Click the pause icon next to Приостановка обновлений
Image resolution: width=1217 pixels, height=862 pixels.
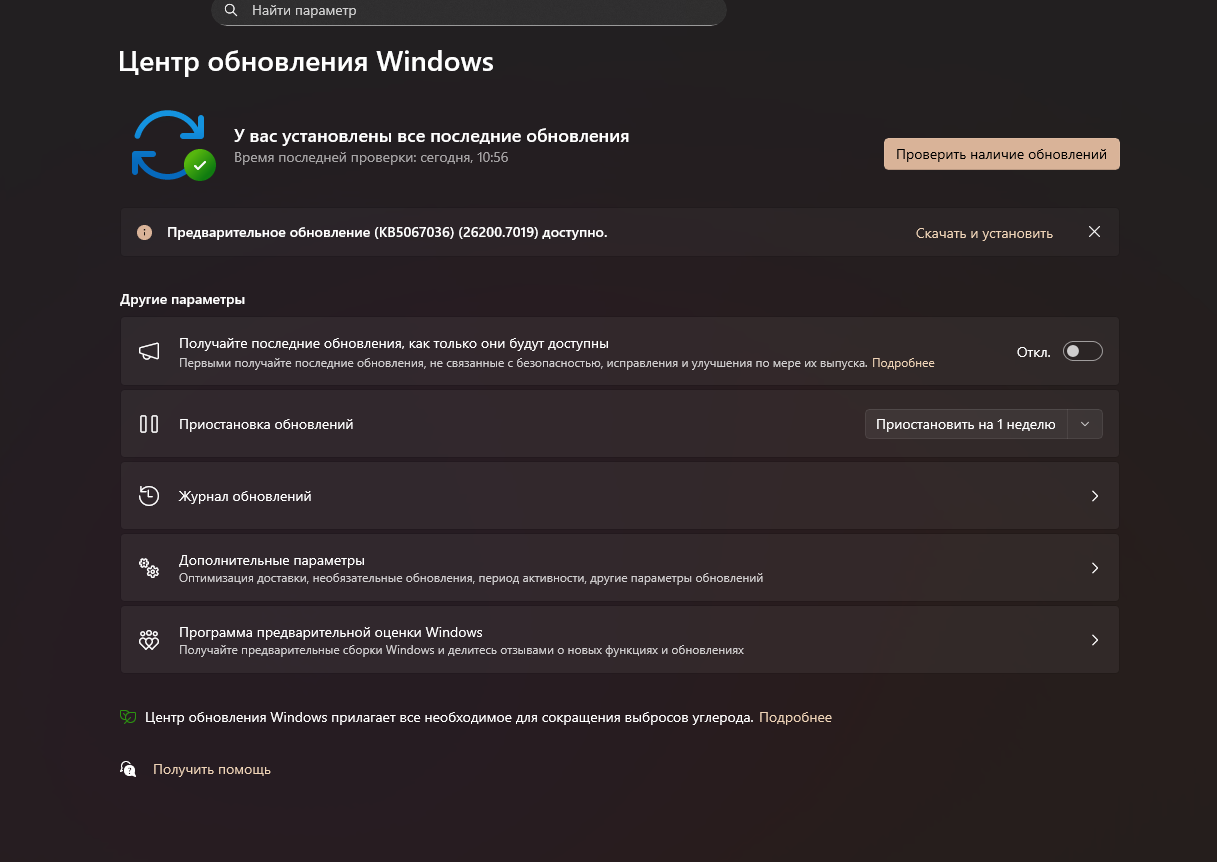coord(149,424)
